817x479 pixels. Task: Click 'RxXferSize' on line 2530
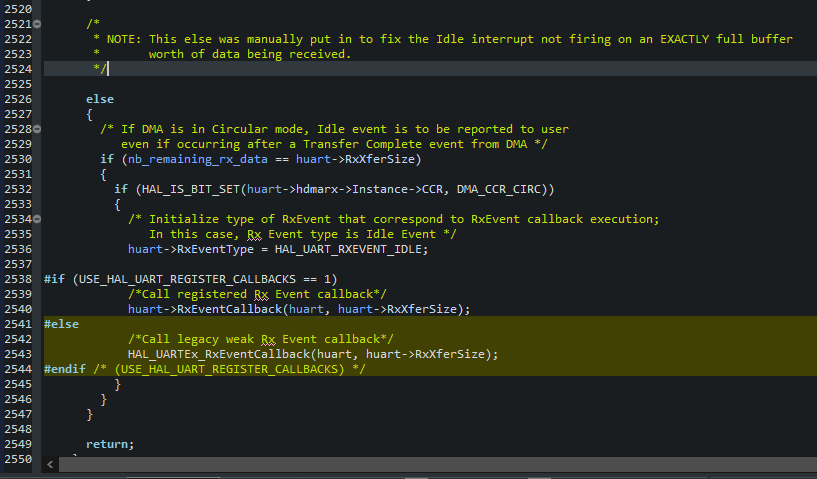380,159
